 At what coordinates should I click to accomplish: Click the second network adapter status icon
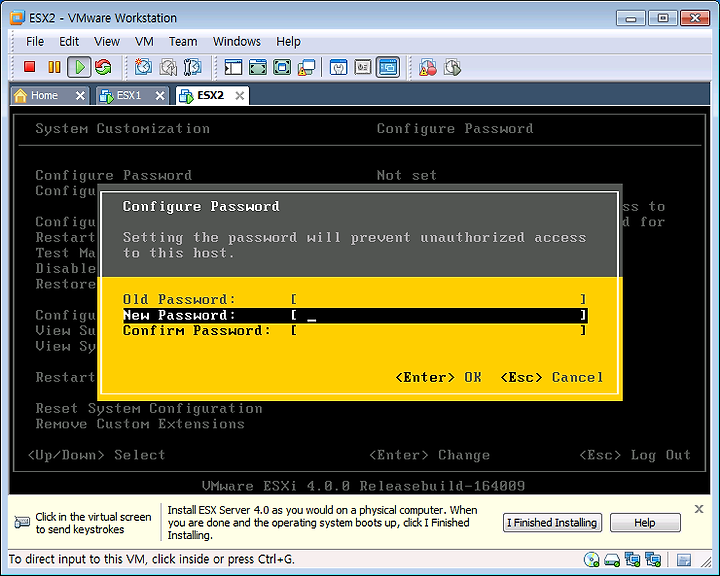tap(652, 559)
